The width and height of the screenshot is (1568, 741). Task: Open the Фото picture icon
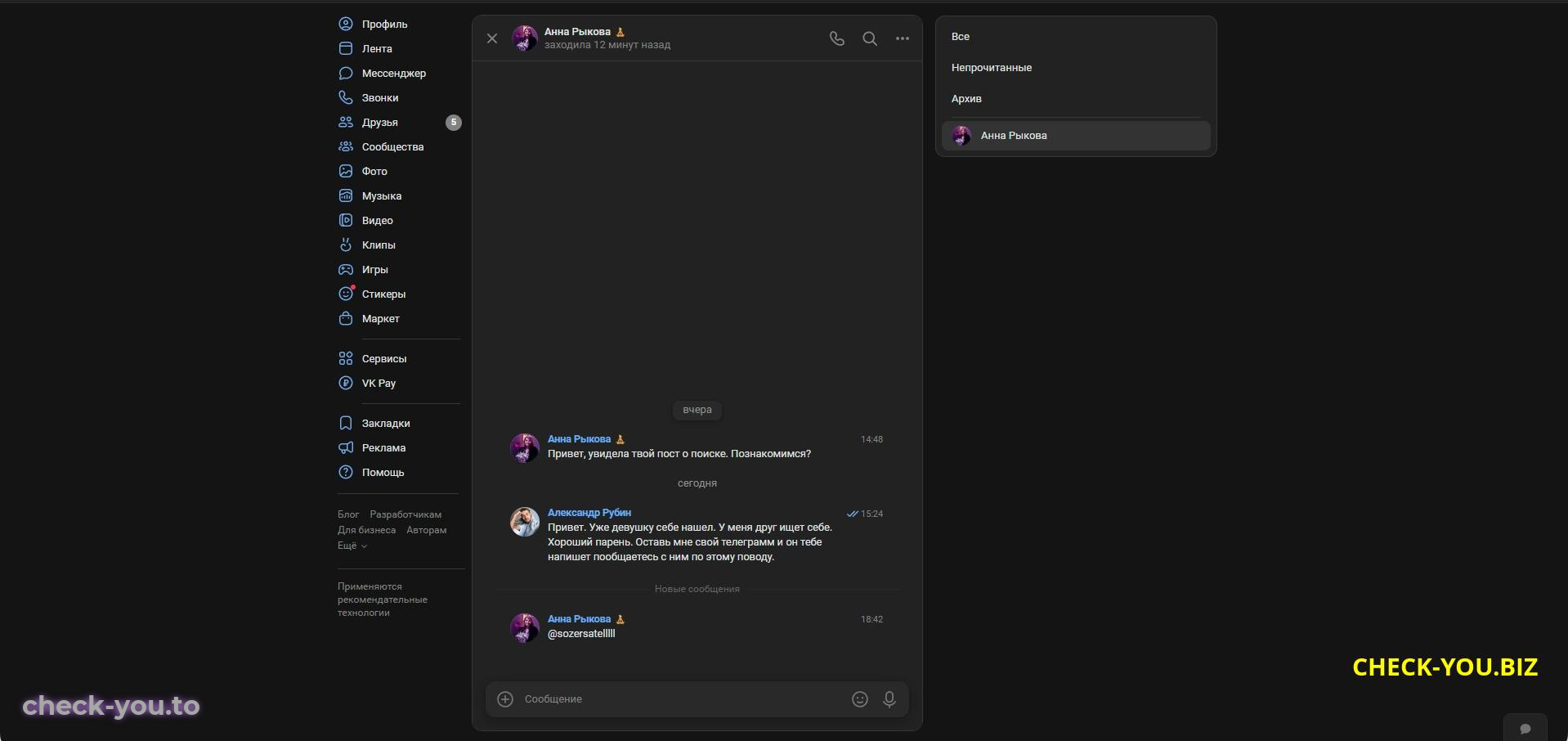click(x=346, y=171)
